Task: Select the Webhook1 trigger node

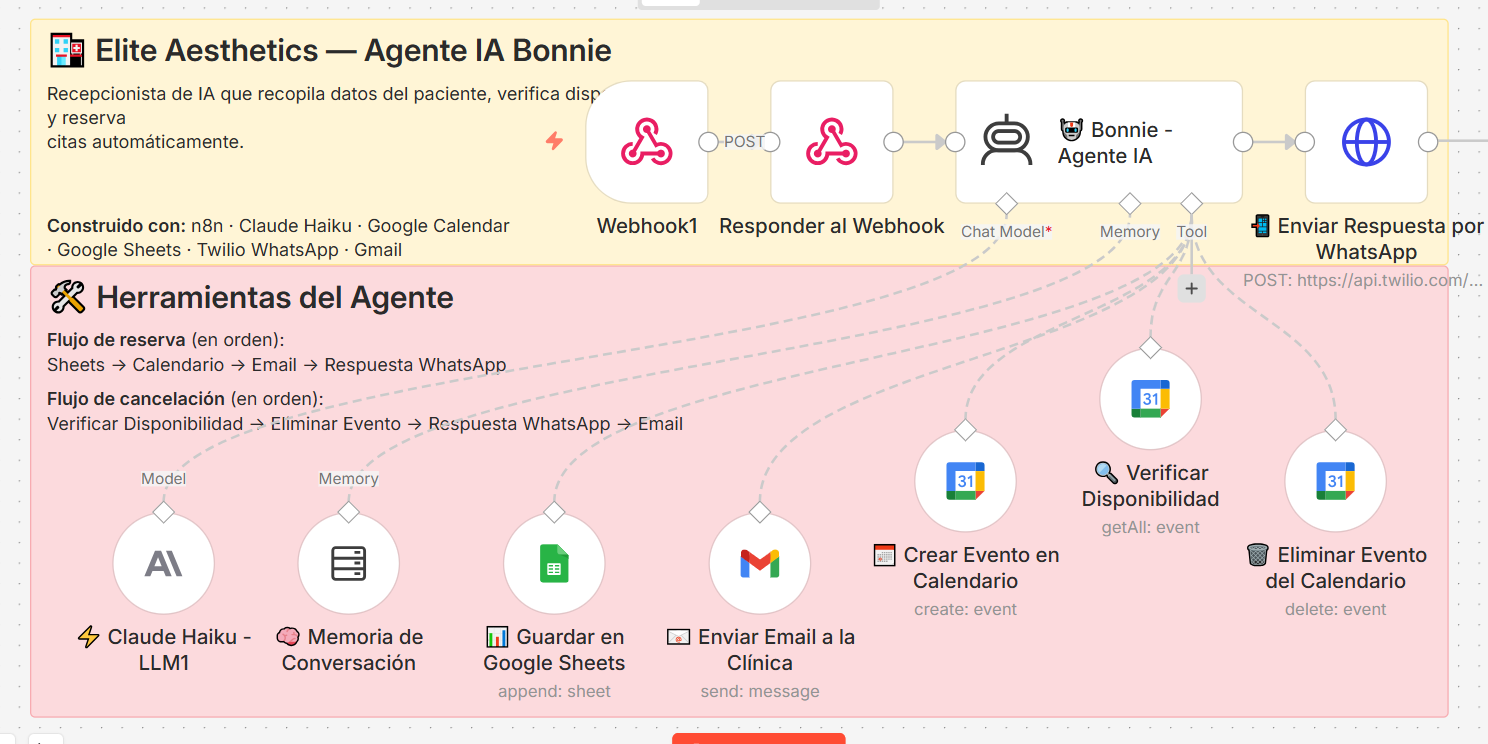Action: pos(647,142)
